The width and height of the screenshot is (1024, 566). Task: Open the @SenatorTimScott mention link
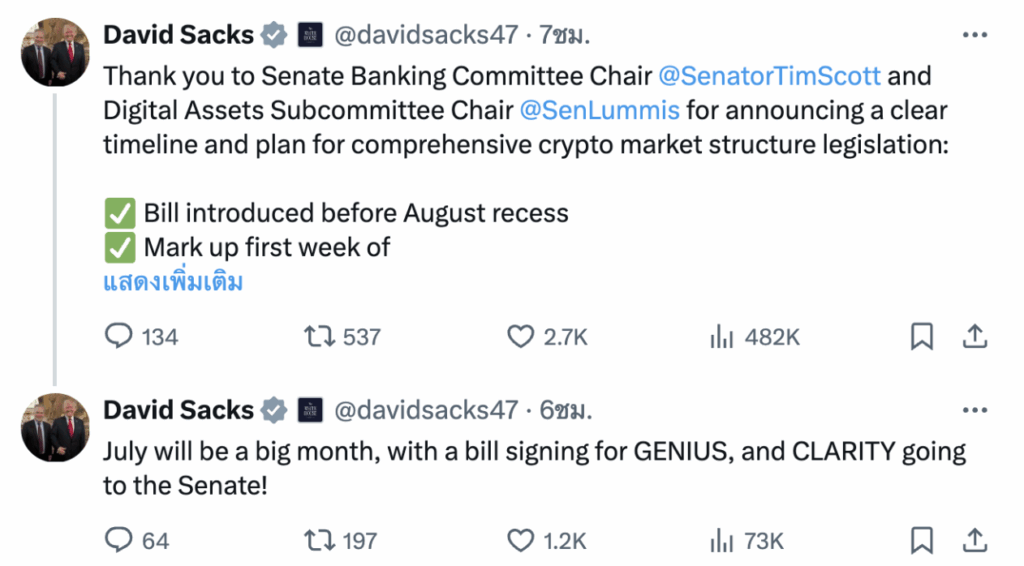[x=769, y=77]
